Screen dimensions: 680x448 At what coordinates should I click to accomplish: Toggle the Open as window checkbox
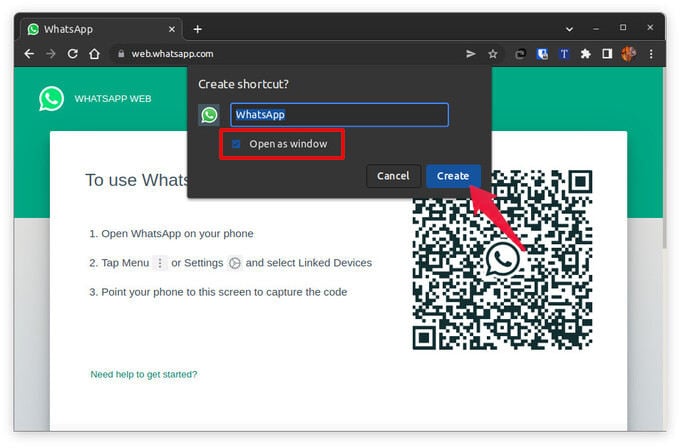[x=236, y=144]
